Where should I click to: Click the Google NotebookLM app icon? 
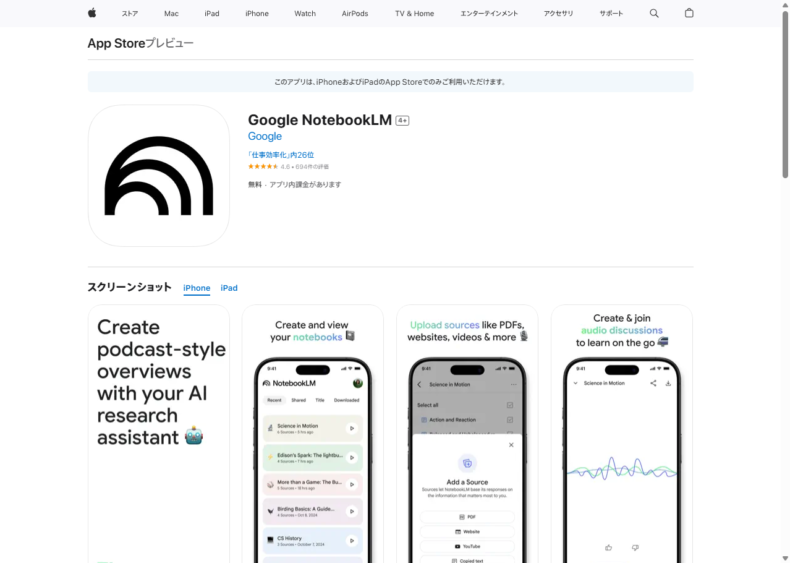click(x=159, y=176)
